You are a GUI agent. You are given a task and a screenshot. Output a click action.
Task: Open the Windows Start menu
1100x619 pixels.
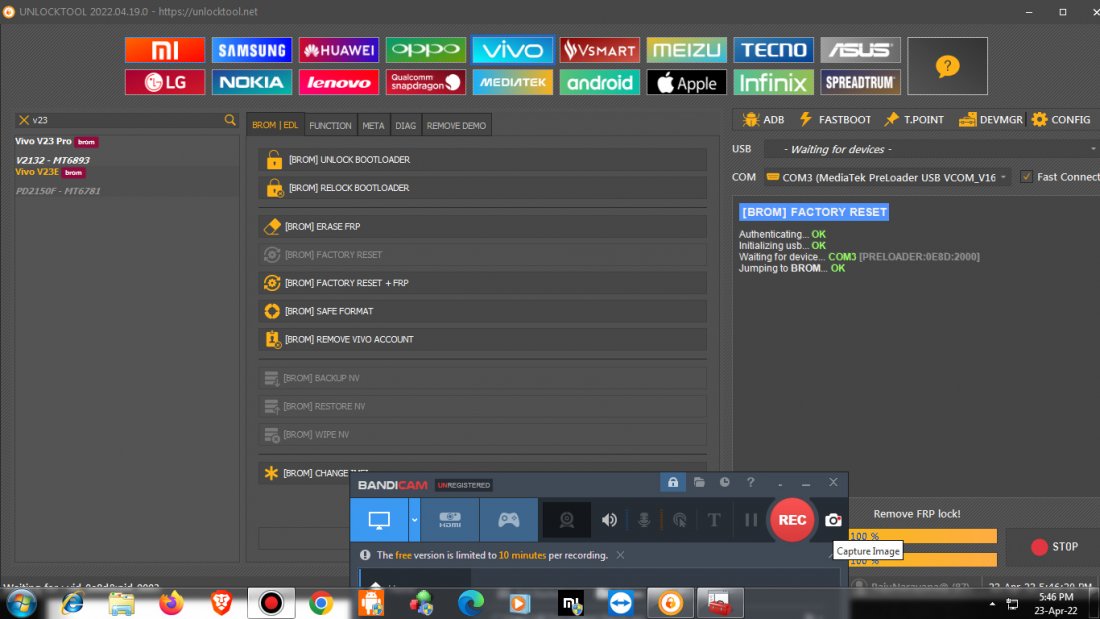pyautogui.click(x=22, y=603)
